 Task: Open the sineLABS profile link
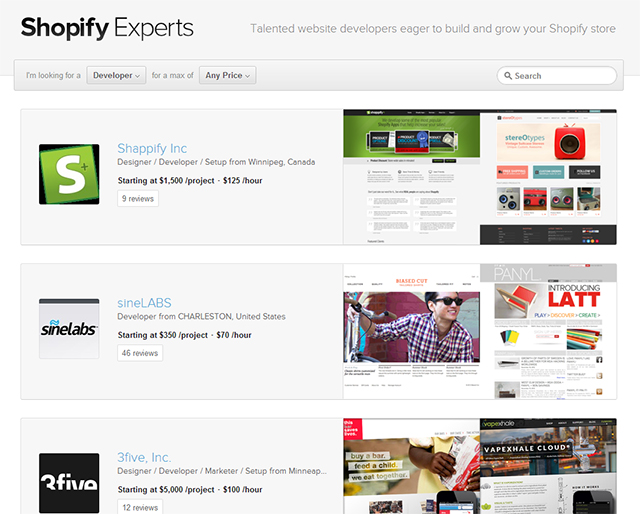pos(144,303)
